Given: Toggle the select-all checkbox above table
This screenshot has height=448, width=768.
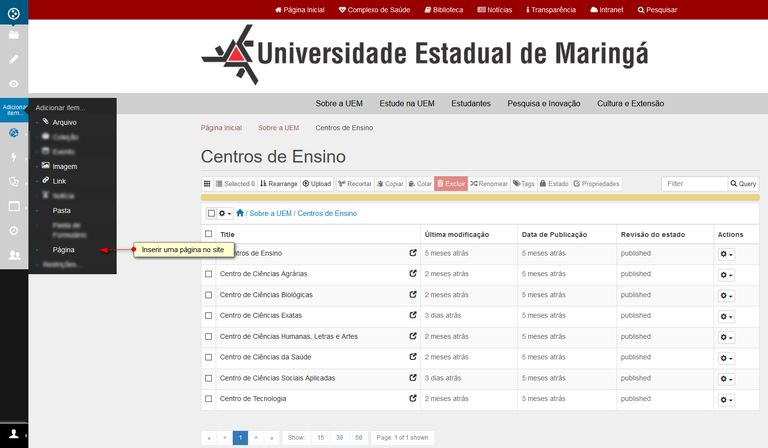Looking at the screenshot, I should (x=211, y=213).
